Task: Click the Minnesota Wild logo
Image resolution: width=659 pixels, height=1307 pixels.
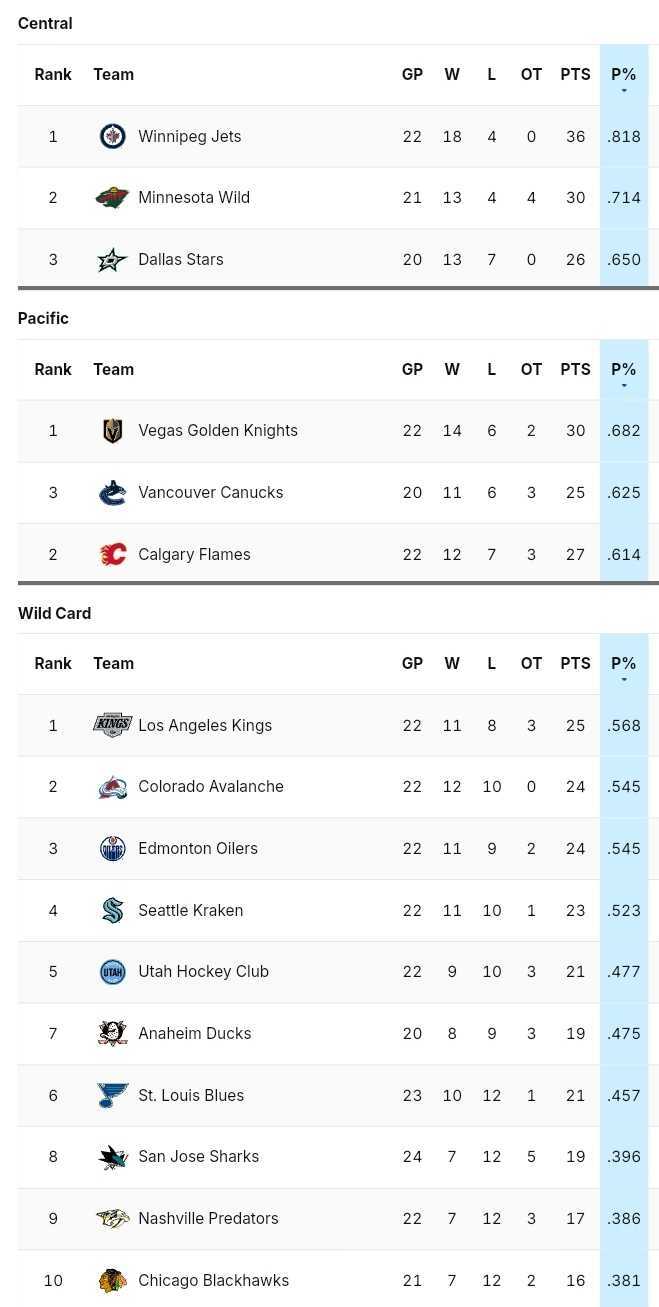Action: coord(113,198)
